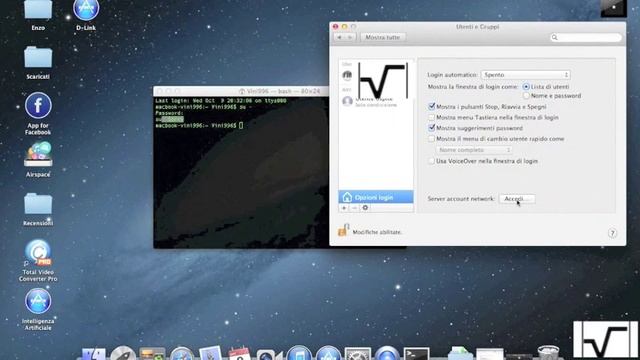
Task: Open the Nome completo dropdown
Action: [x=473, y=150]
